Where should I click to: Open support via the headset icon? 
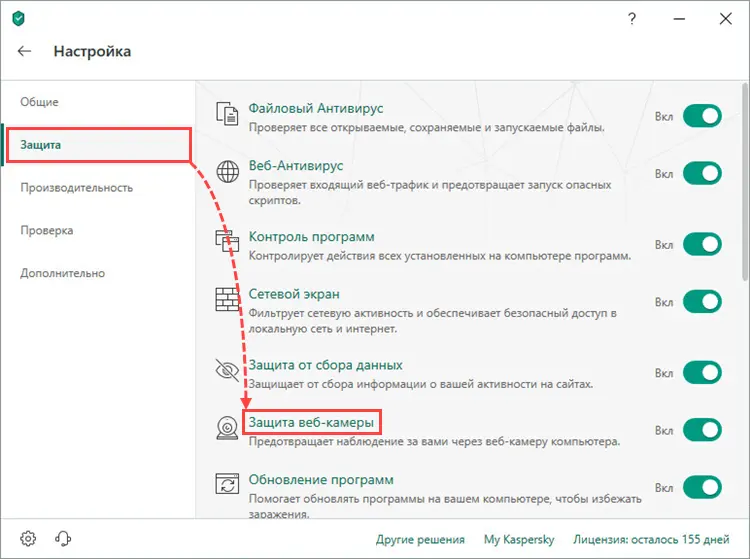[x=61, y=539]
